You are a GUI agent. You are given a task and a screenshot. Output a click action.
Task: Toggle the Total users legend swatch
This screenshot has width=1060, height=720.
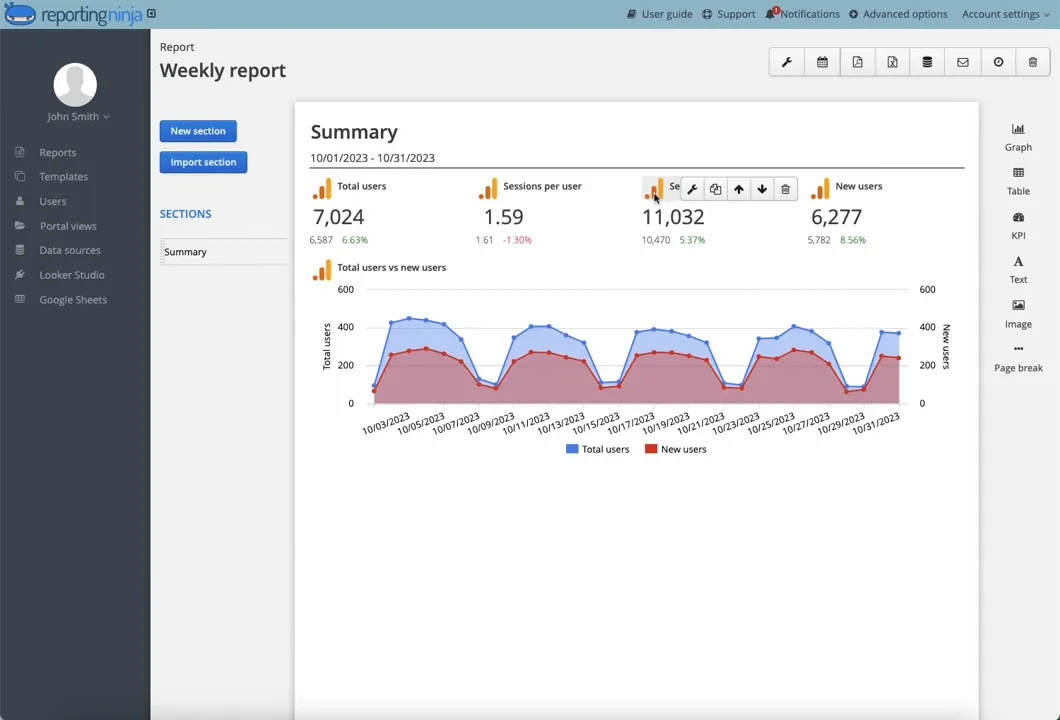point(572,449)
